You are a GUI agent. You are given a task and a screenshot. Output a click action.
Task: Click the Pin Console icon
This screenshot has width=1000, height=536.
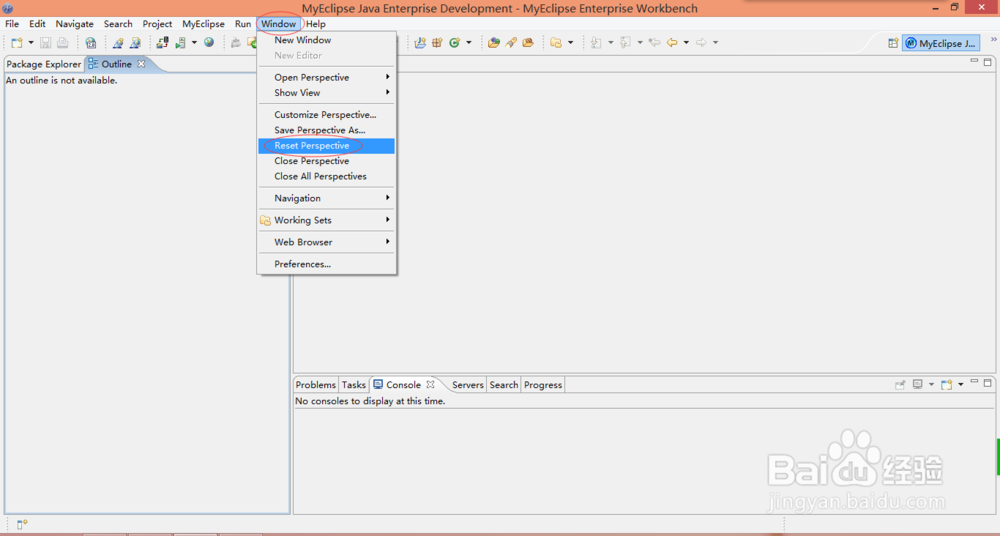point(901,385)
